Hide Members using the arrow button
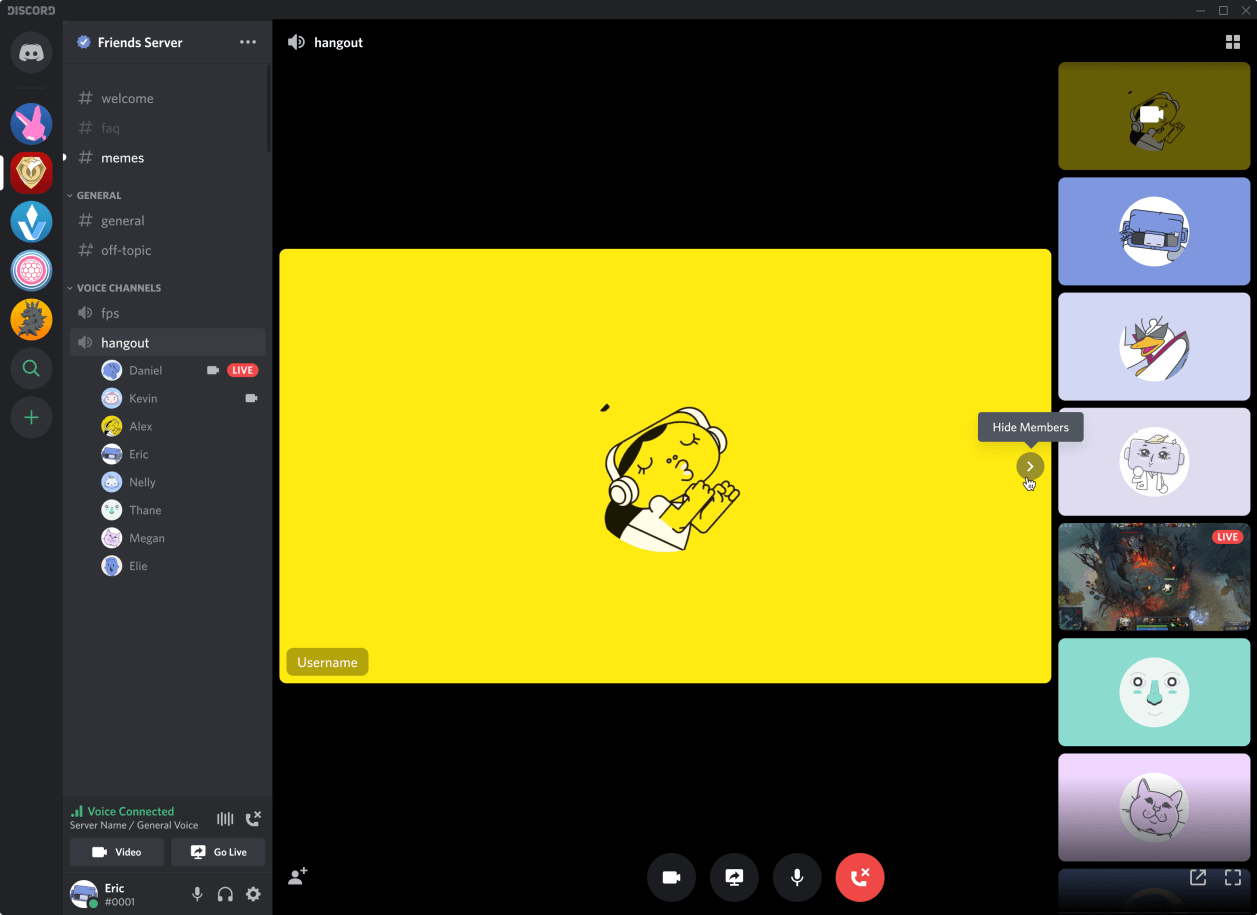 coord(1030,466)
